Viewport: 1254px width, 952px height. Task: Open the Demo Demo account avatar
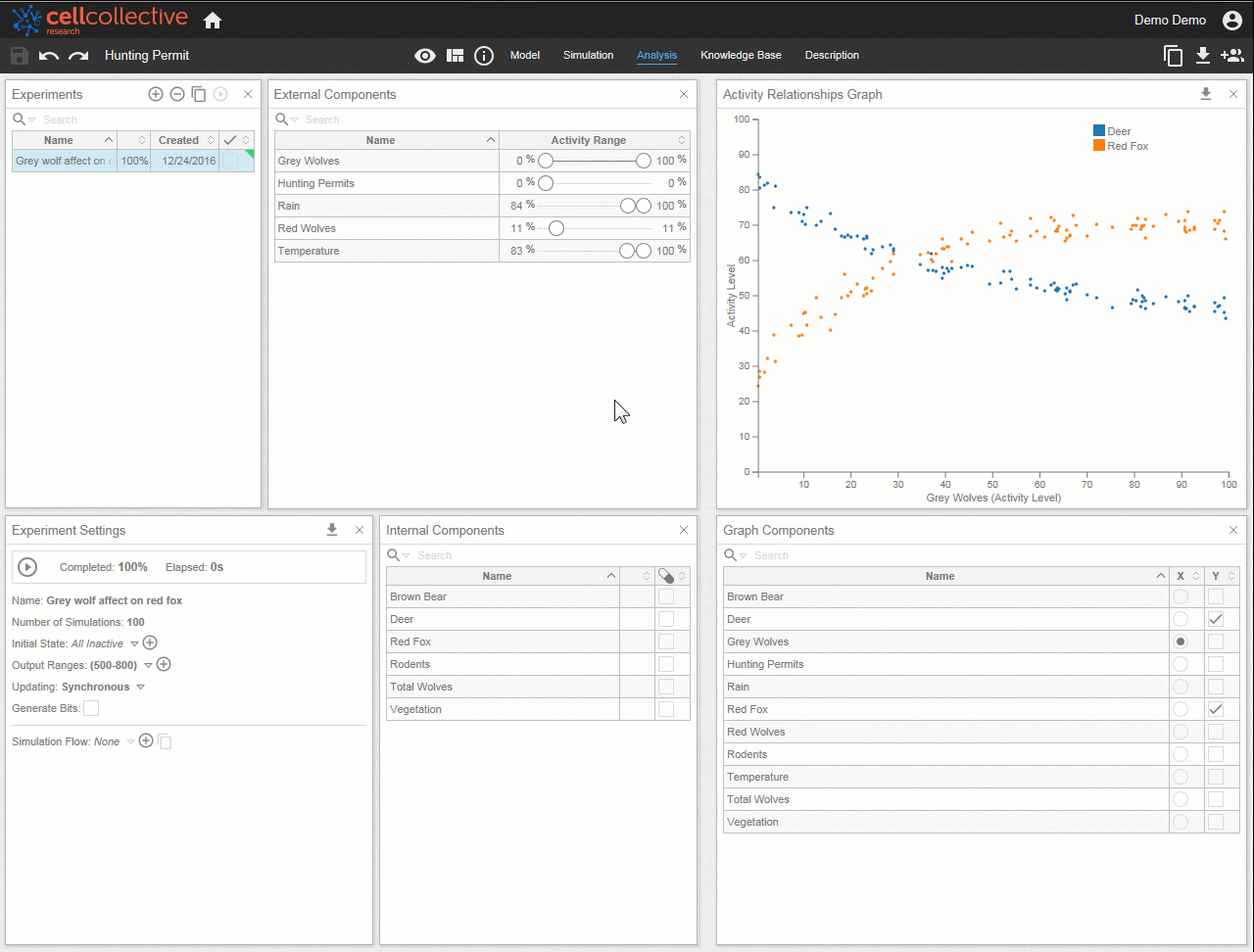tap(1232, 21)
